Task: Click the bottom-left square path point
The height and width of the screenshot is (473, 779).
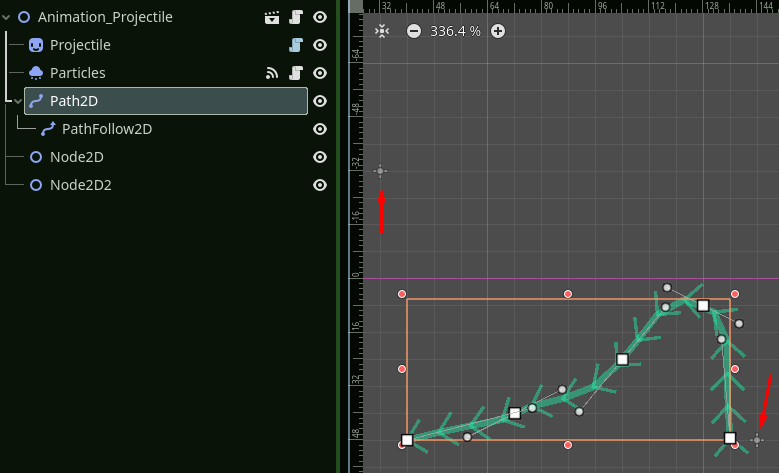Action: coord(407,440)
